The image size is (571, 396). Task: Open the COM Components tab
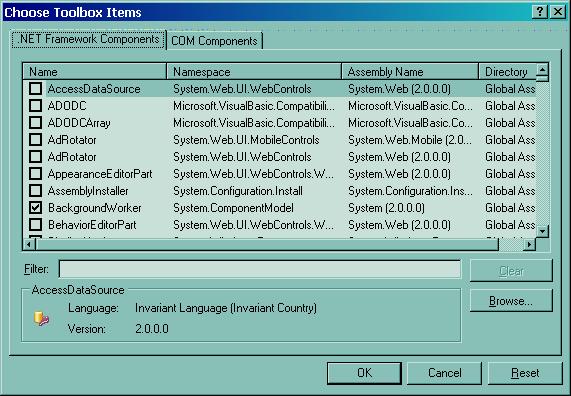click(214, 41)
